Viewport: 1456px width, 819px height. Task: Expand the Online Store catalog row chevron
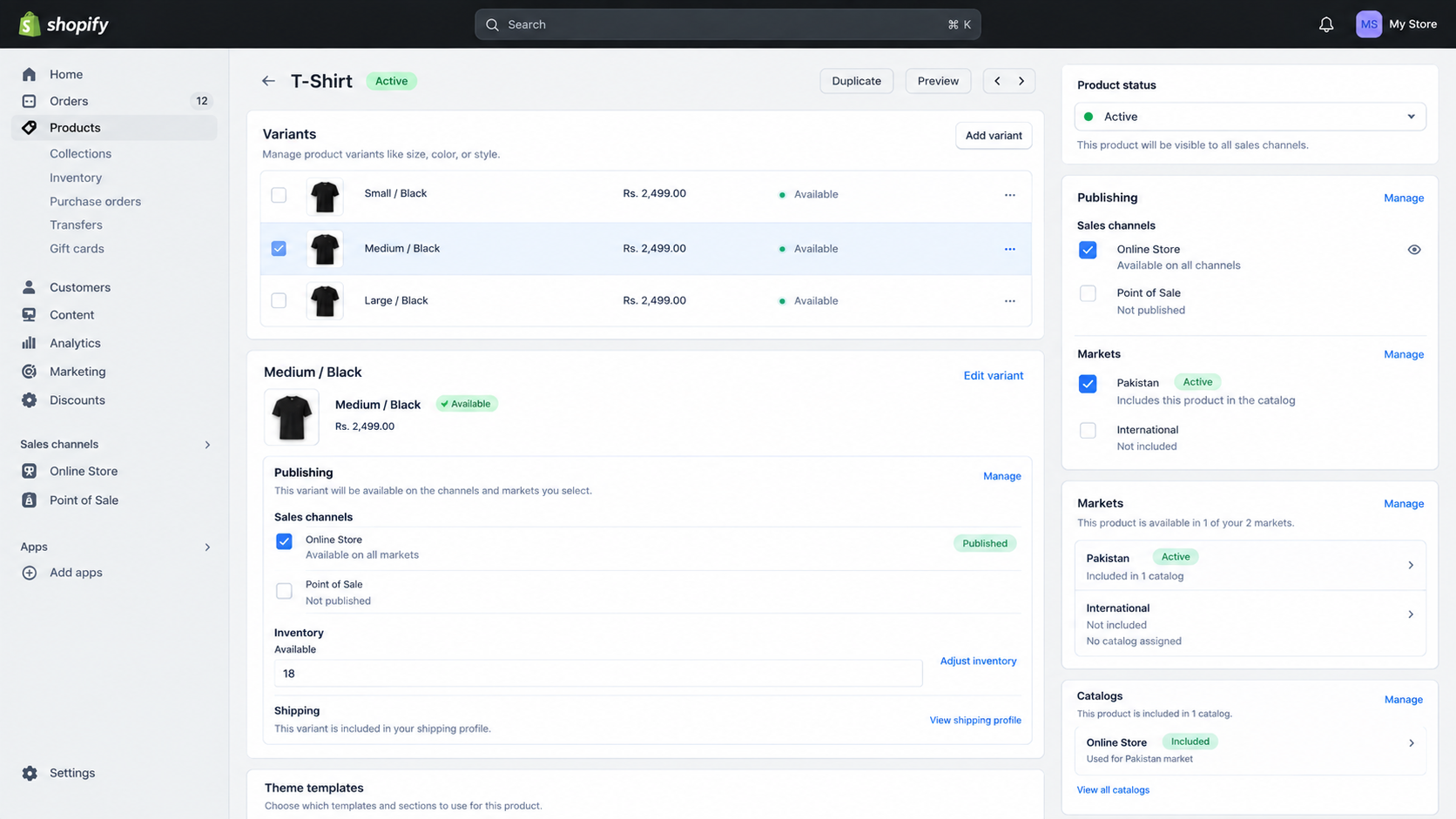(1411, 743)
